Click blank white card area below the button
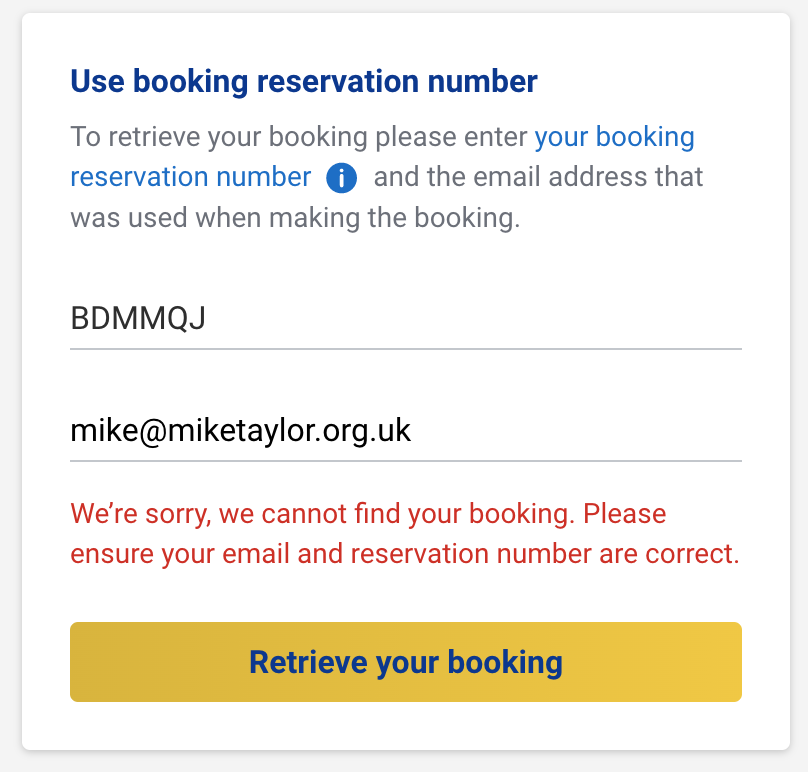This screenshot has height=772, width=808. coord(406,726)
